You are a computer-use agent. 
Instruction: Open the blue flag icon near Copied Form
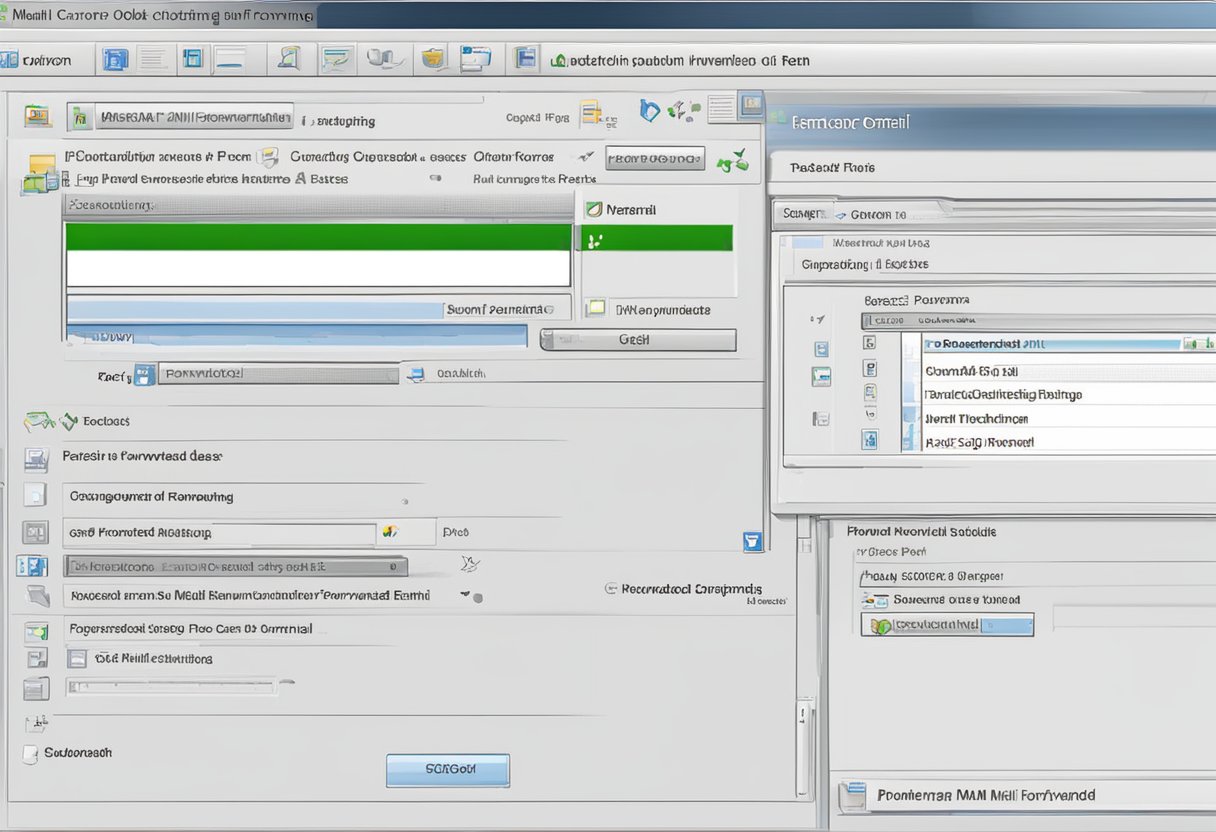(x=650, y=111)
